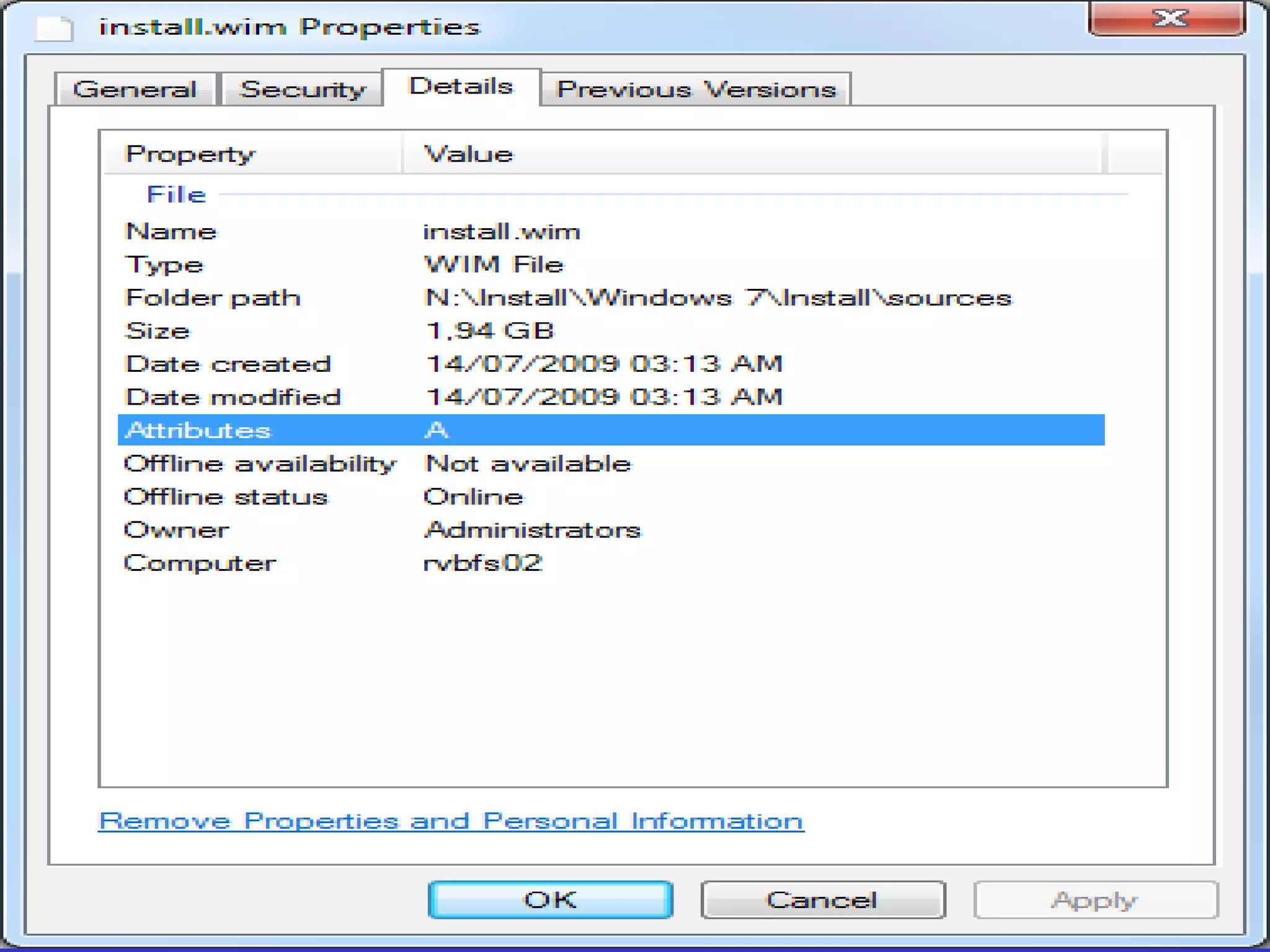The image size is (1270, 952).
Task: Click the Online status value
Action: tap(474, 497)
